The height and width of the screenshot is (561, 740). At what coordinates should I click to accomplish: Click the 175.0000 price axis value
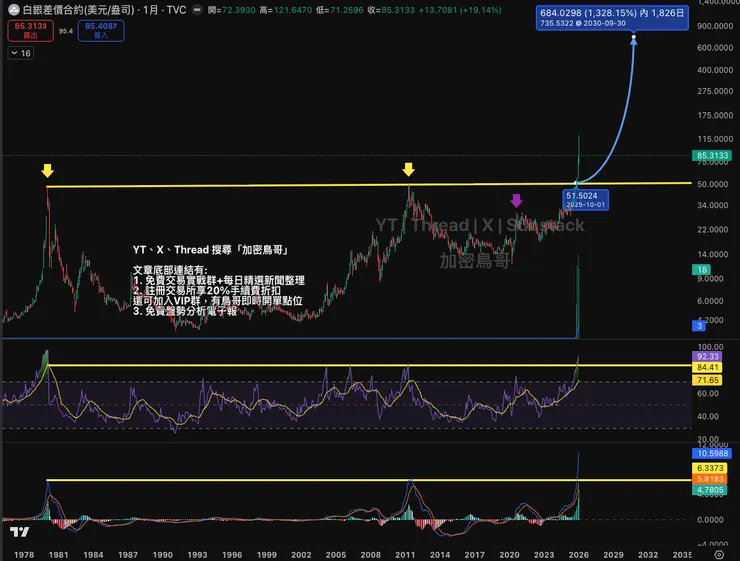click(715, 115)
